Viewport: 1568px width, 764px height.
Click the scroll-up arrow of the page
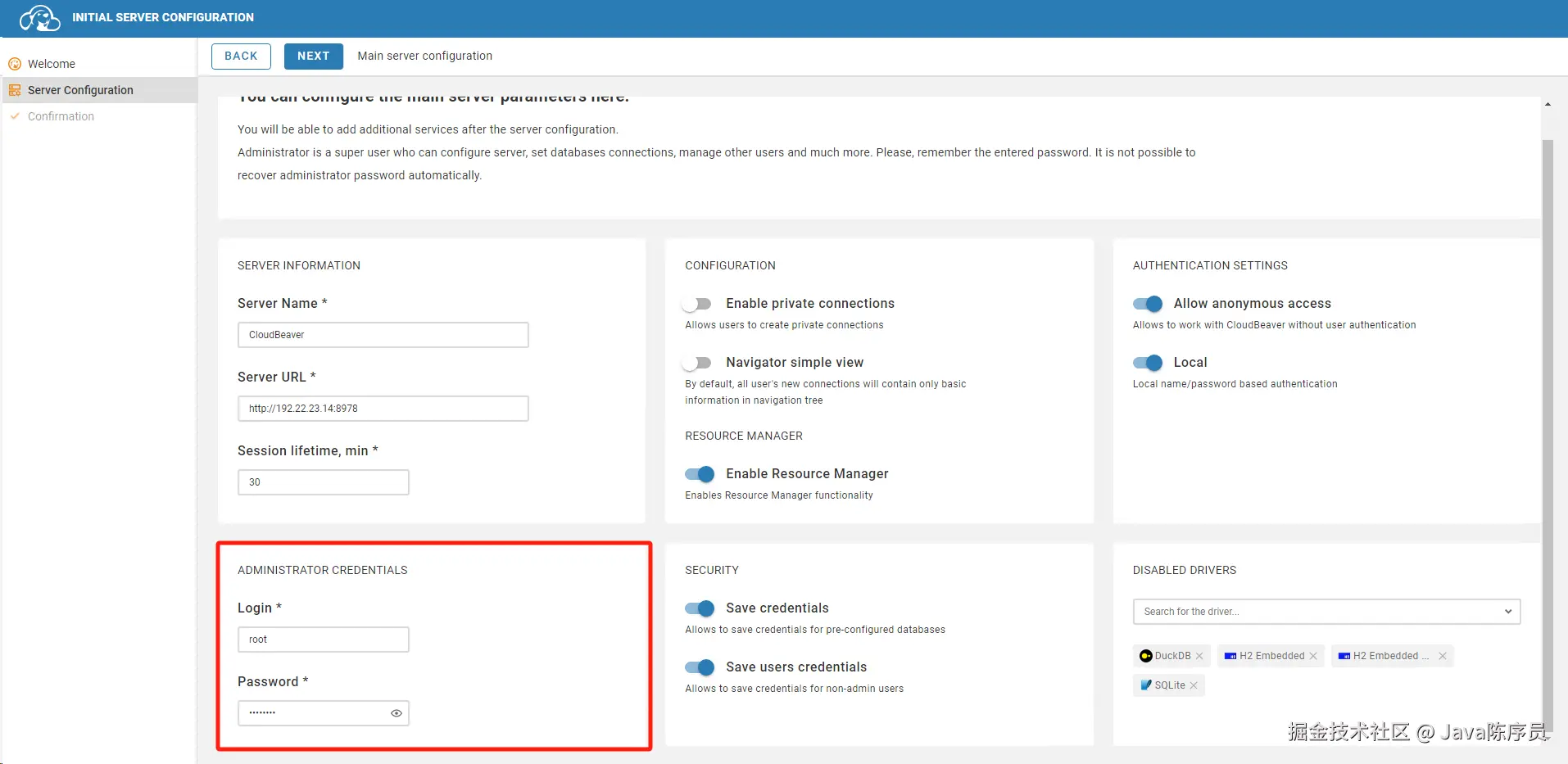click(1548, 104)
